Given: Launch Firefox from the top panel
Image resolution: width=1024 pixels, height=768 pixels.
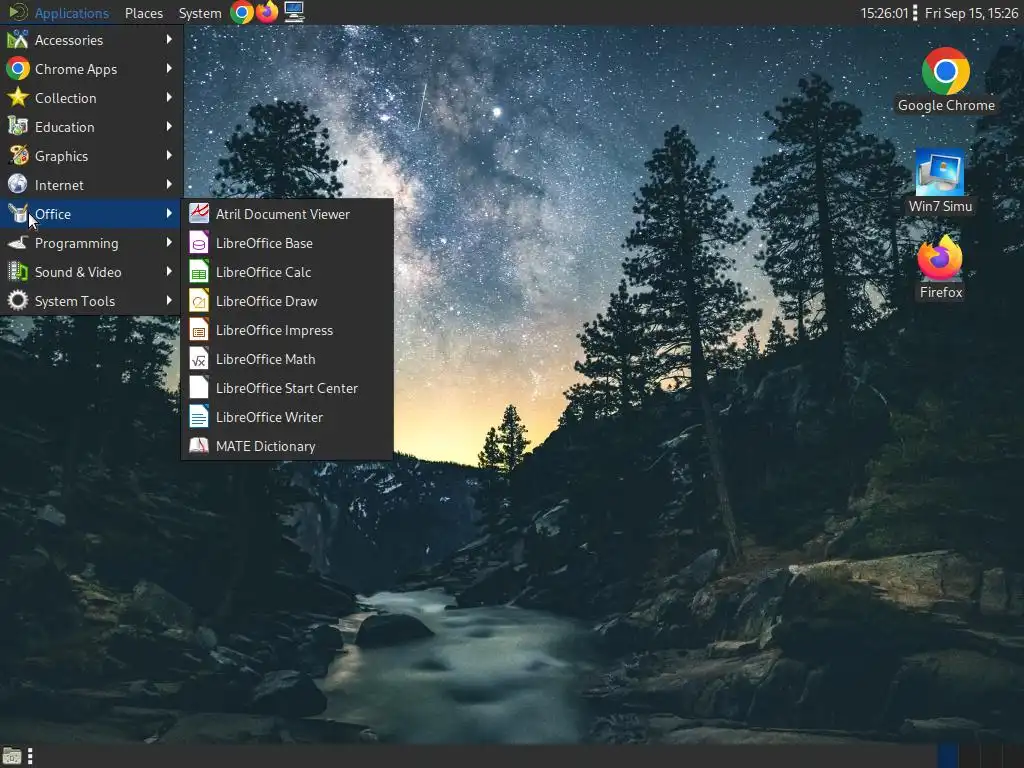Looking at the screenshot, I should point(267,12).
